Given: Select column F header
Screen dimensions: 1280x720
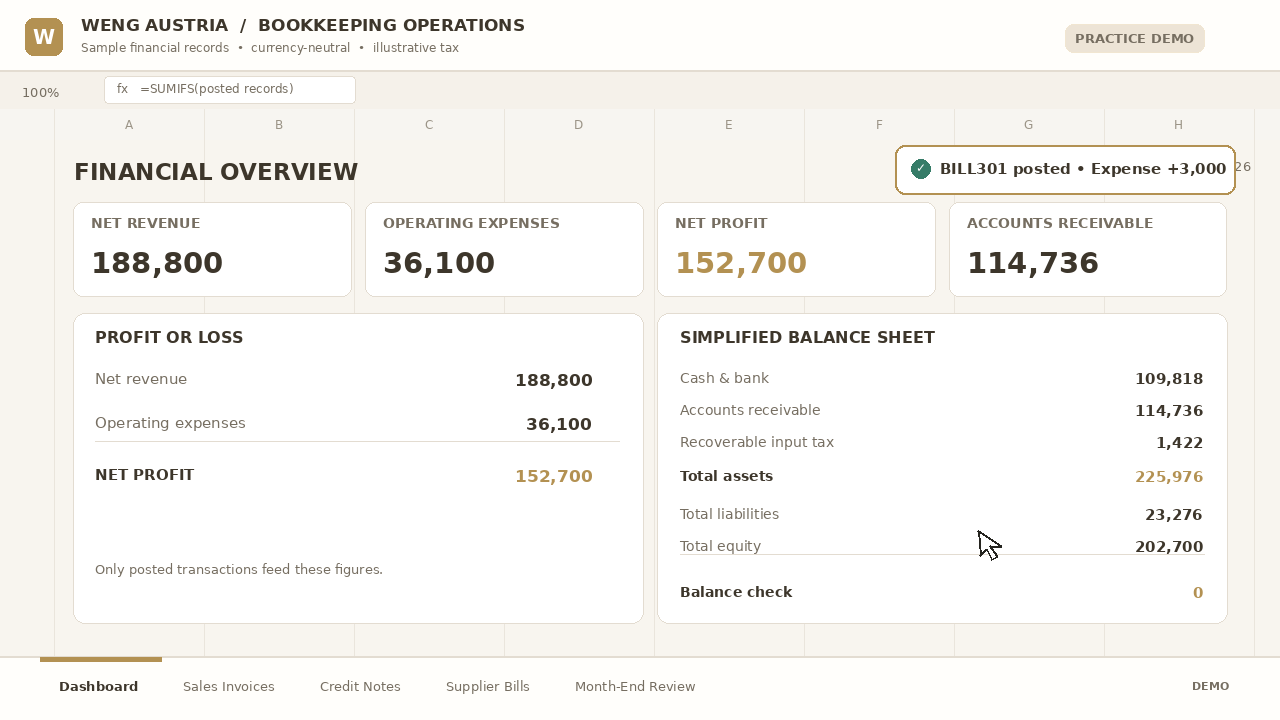Looking at the screenshot, I should click(x=879, y=125).
